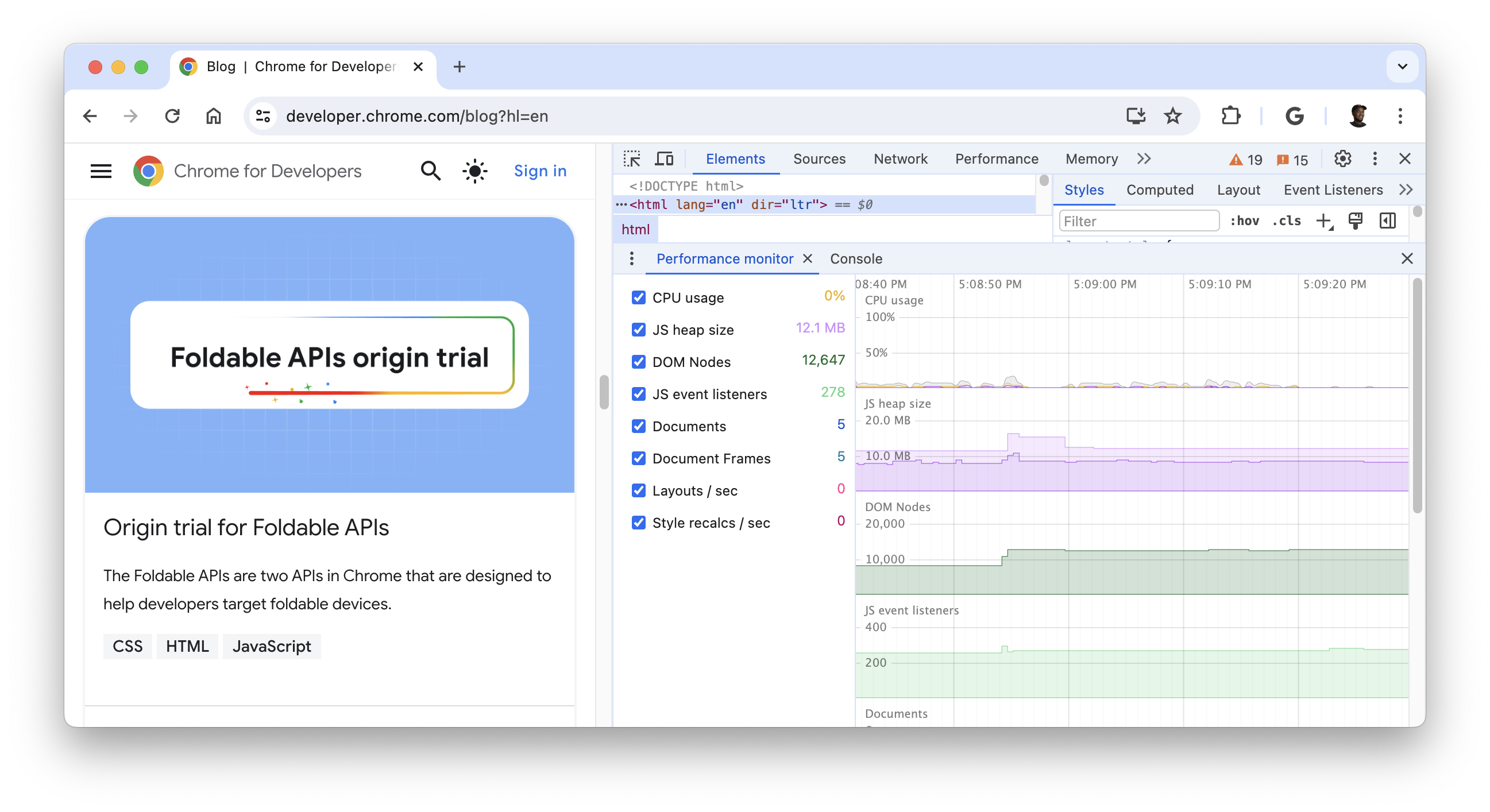This screenshot has height=812, width=1490.
Task: Disable the JS heap size monitor
Action: 638,329
